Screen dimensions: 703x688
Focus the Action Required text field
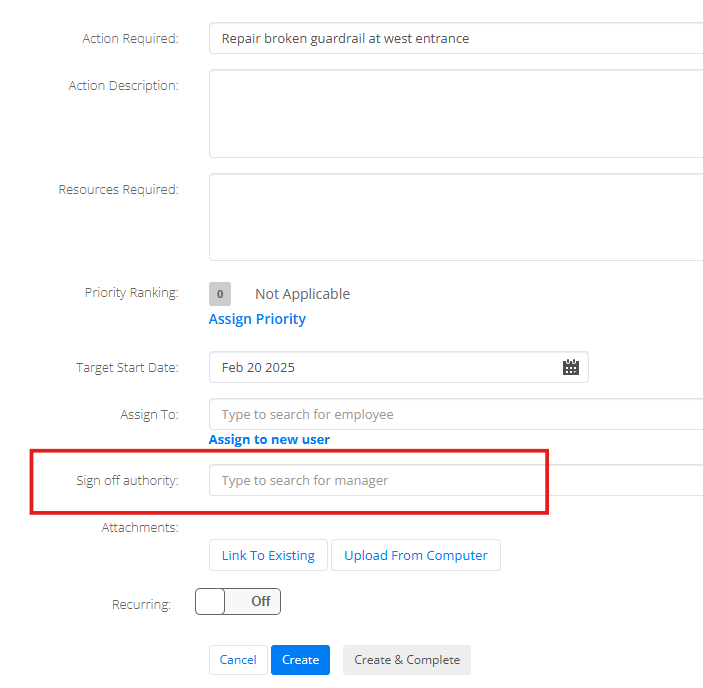[456, 39]
